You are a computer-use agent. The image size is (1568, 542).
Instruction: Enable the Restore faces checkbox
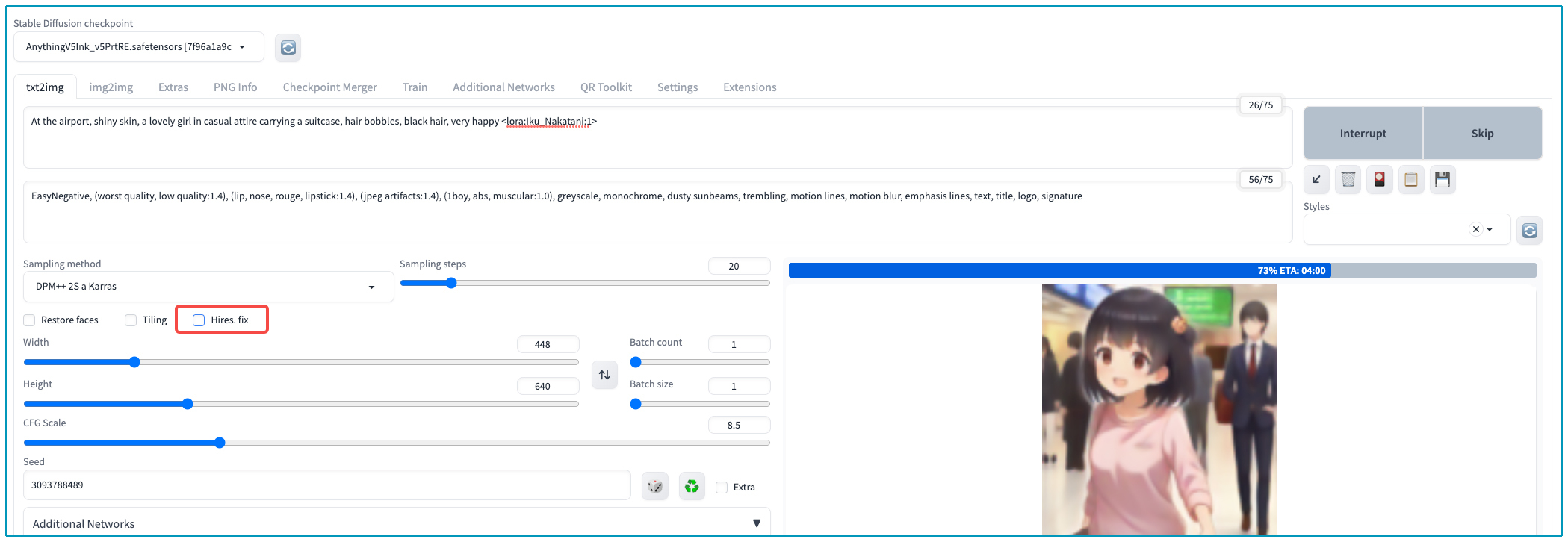pyautogui.click(x=30, y=320)
